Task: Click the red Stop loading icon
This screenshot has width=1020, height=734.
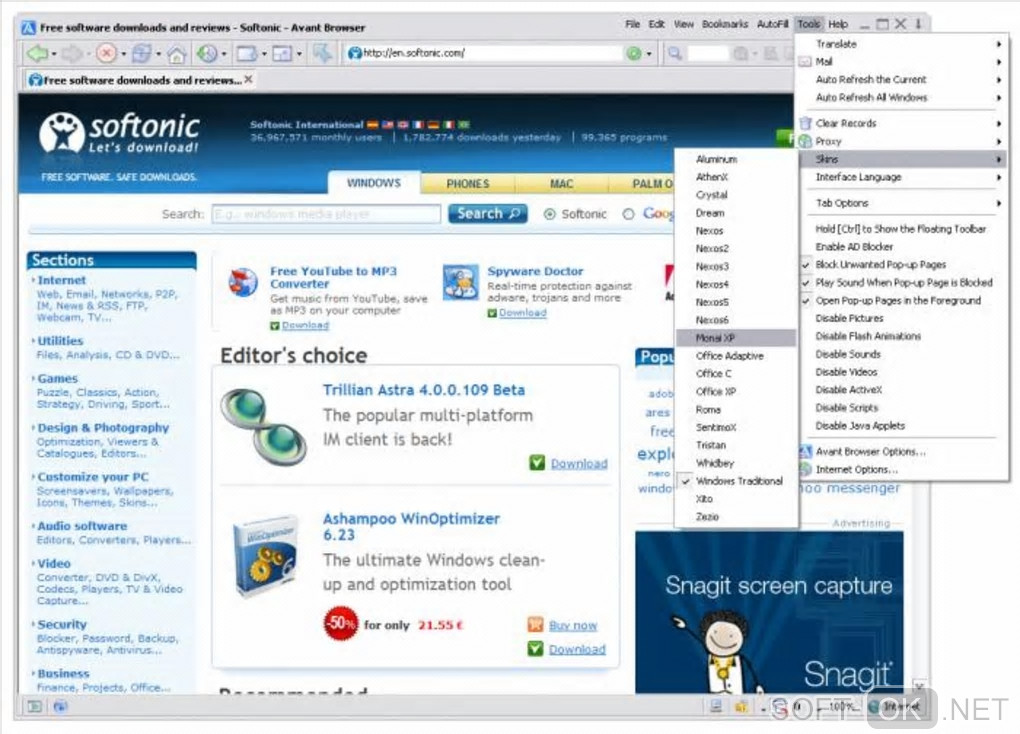Action: point(106,53)
